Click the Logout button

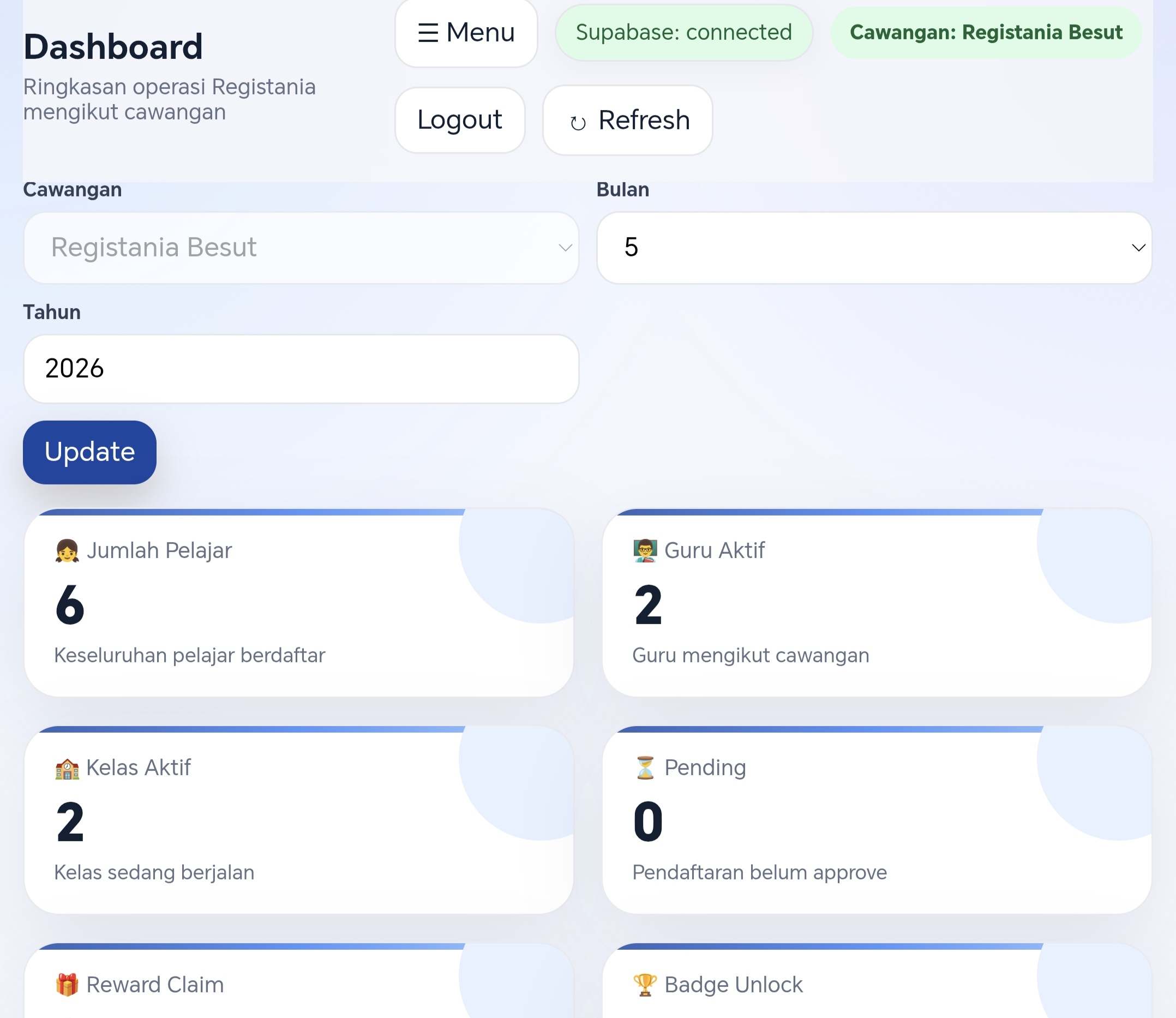click(x=460, y=120)
